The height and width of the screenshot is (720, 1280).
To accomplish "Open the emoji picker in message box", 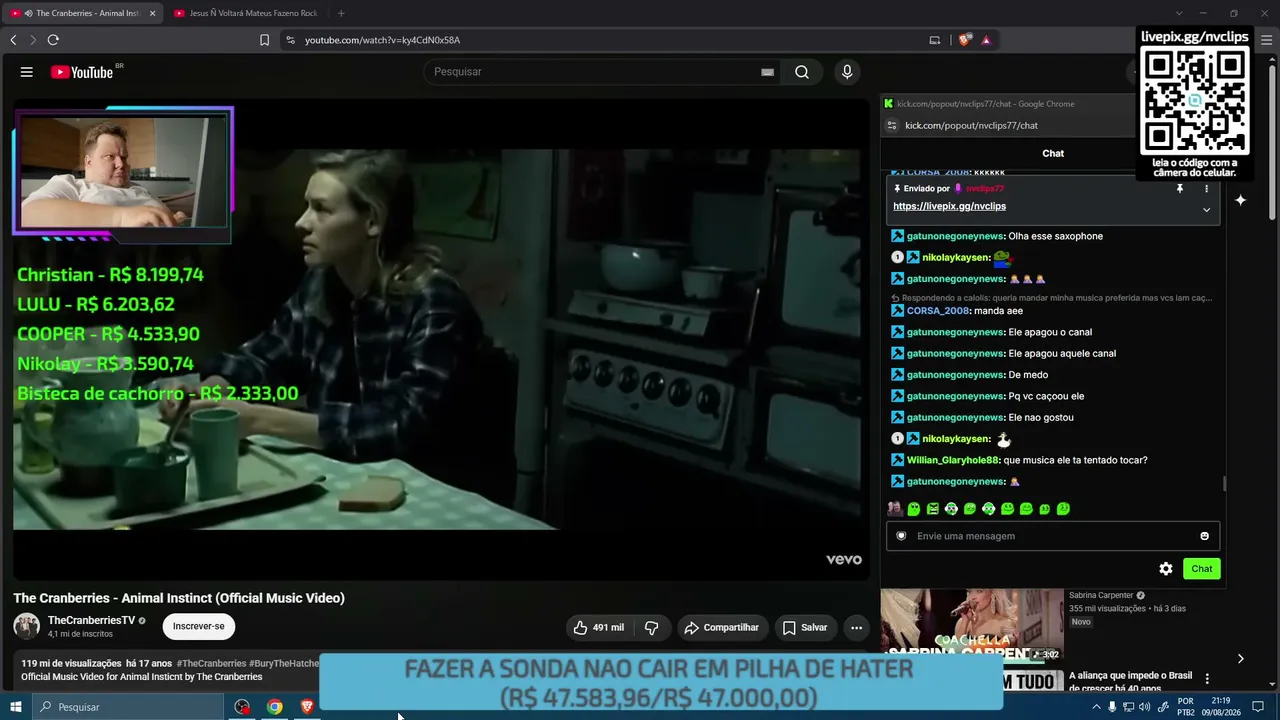I will [1204, 536].
